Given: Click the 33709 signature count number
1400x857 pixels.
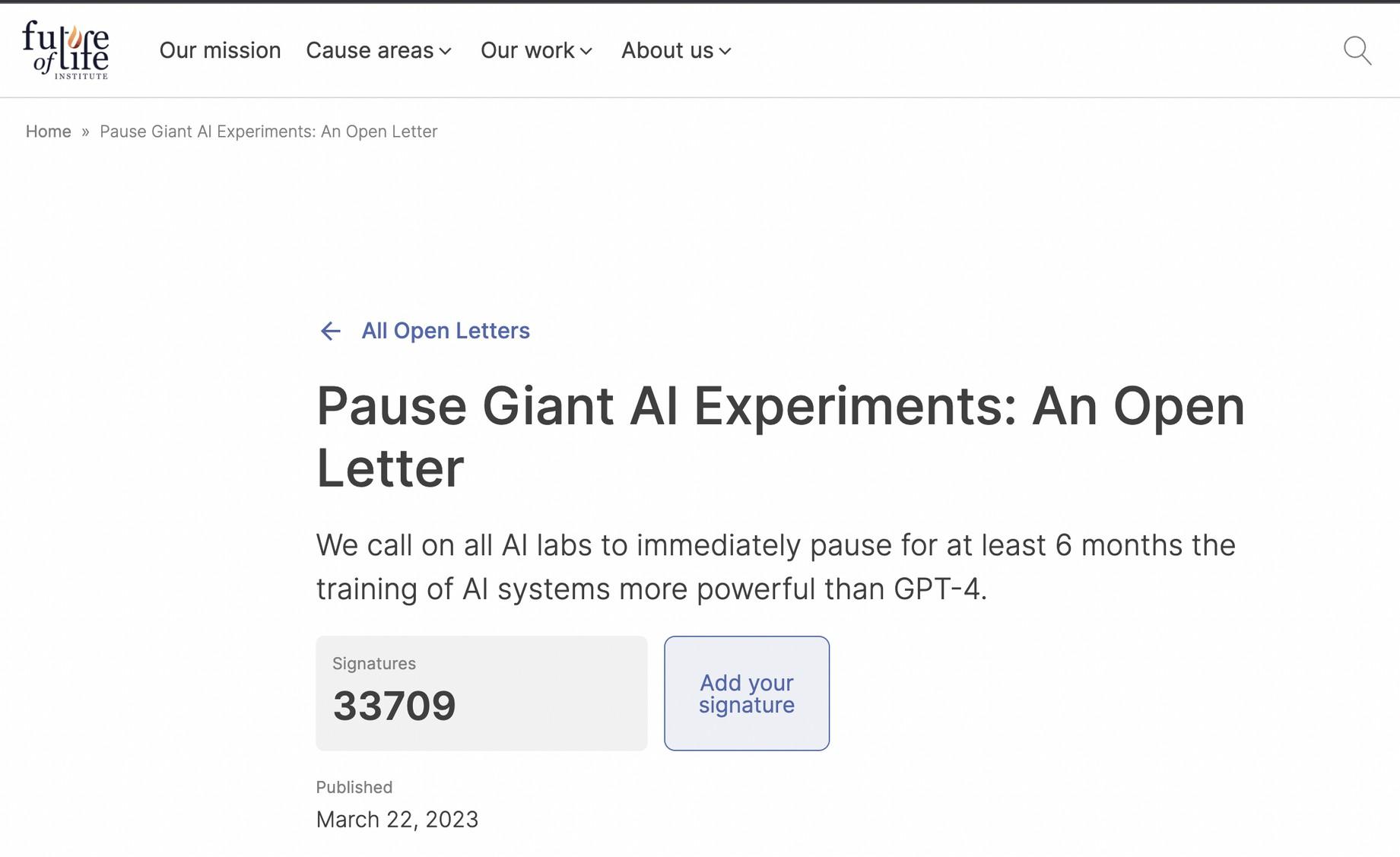Looking at the screenshot, I should (x=394, y=706).
